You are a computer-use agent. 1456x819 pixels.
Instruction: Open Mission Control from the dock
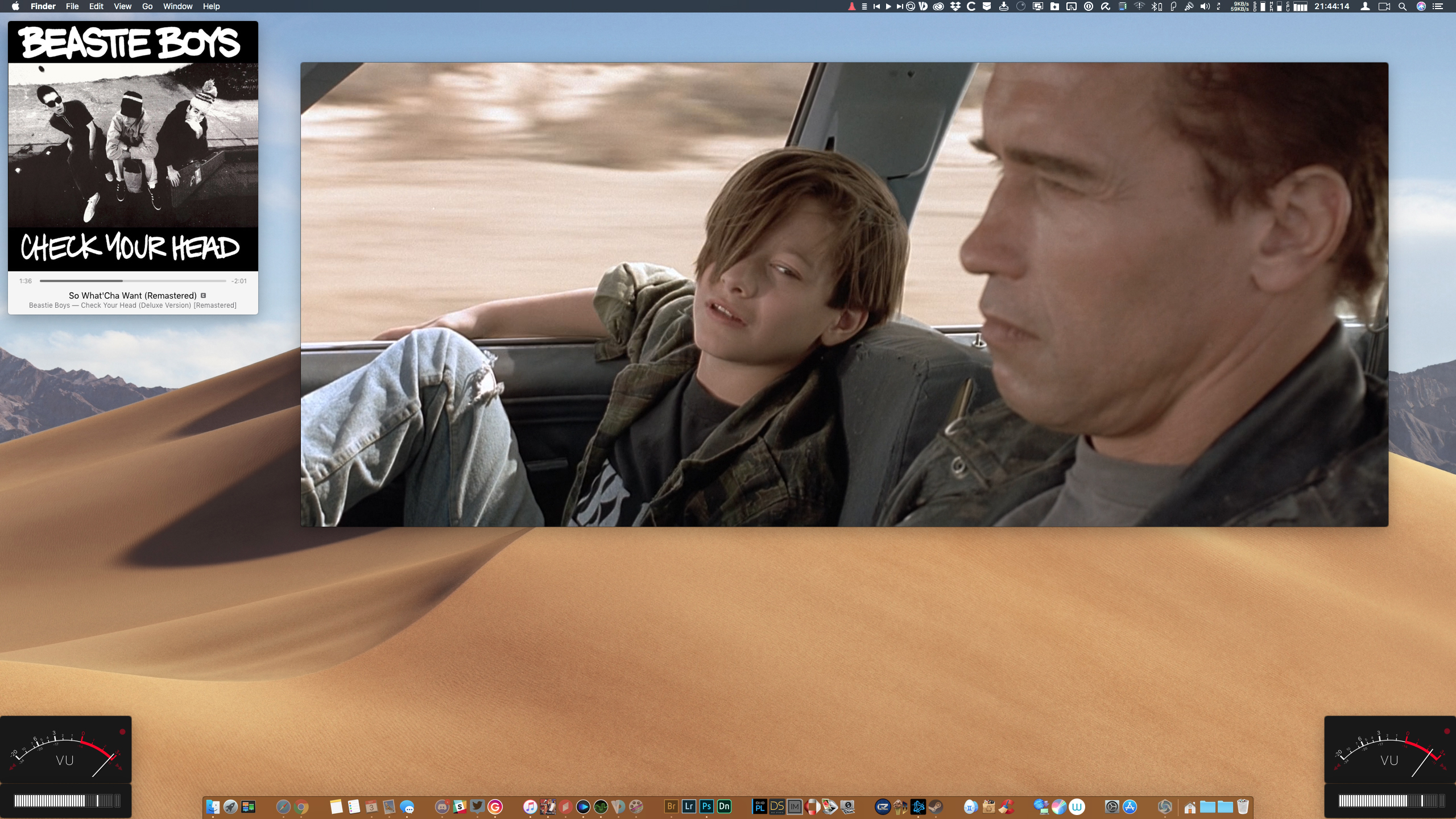(249, 806)
